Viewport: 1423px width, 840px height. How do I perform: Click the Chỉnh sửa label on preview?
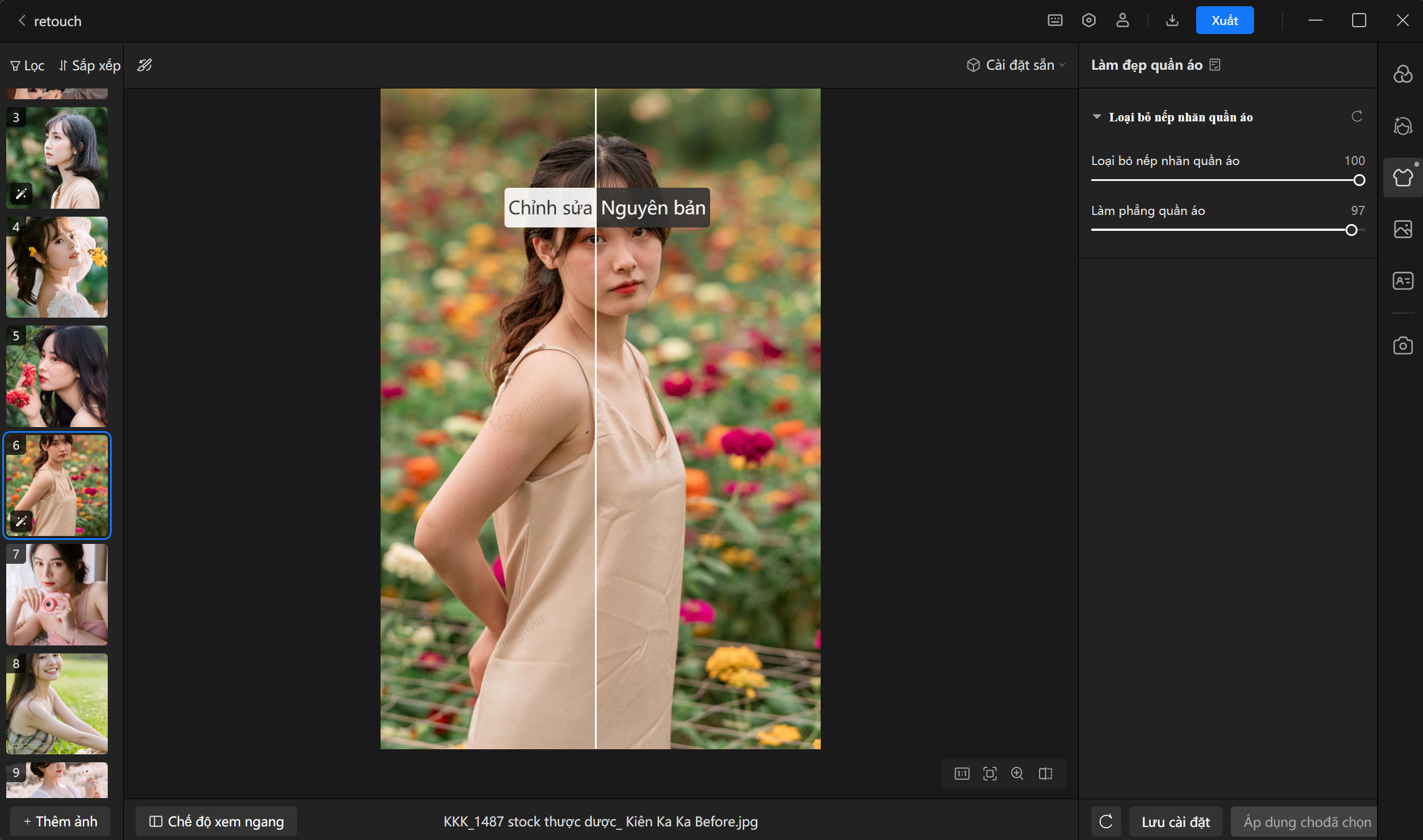550,208
